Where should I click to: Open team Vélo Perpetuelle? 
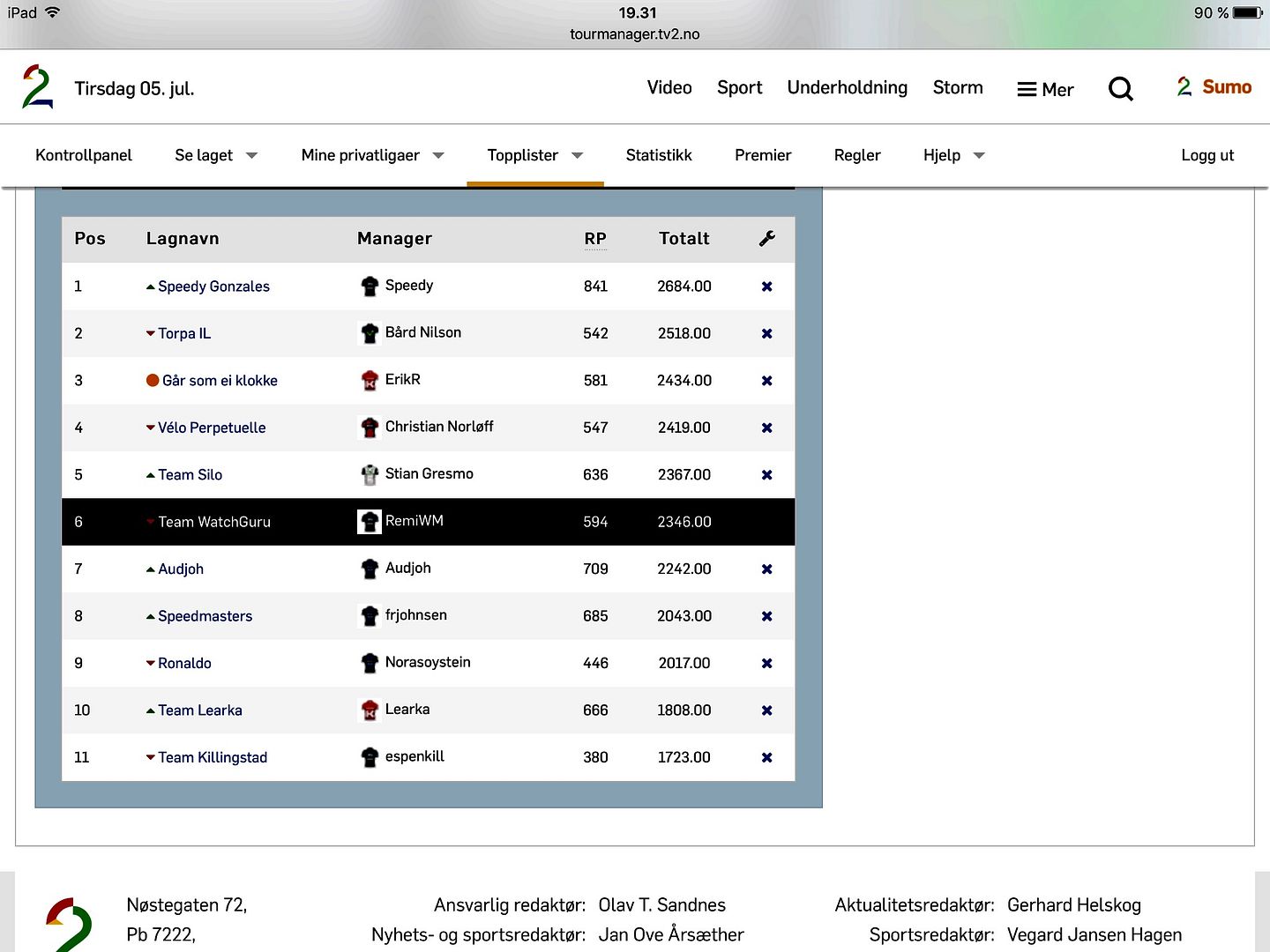pos(212,428)
